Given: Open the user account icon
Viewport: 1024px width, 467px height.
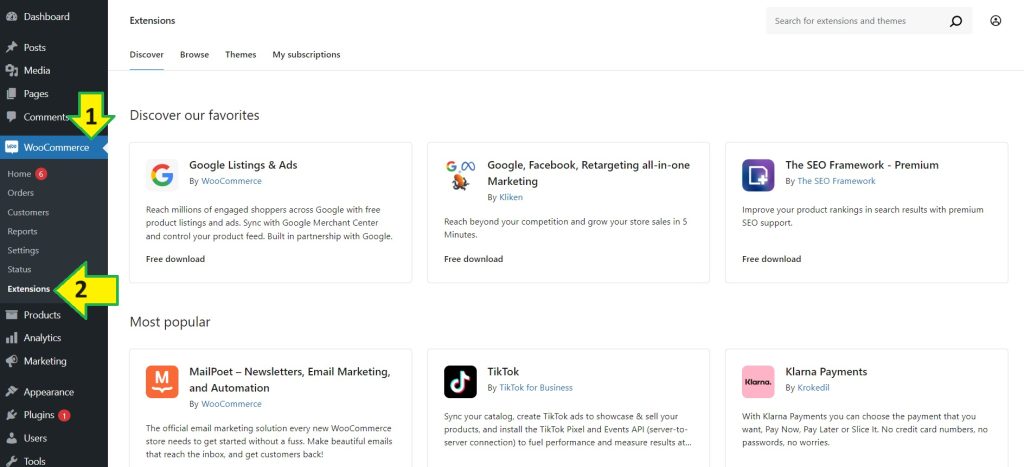Looking at the screenshot, I should tap(995, 21).
